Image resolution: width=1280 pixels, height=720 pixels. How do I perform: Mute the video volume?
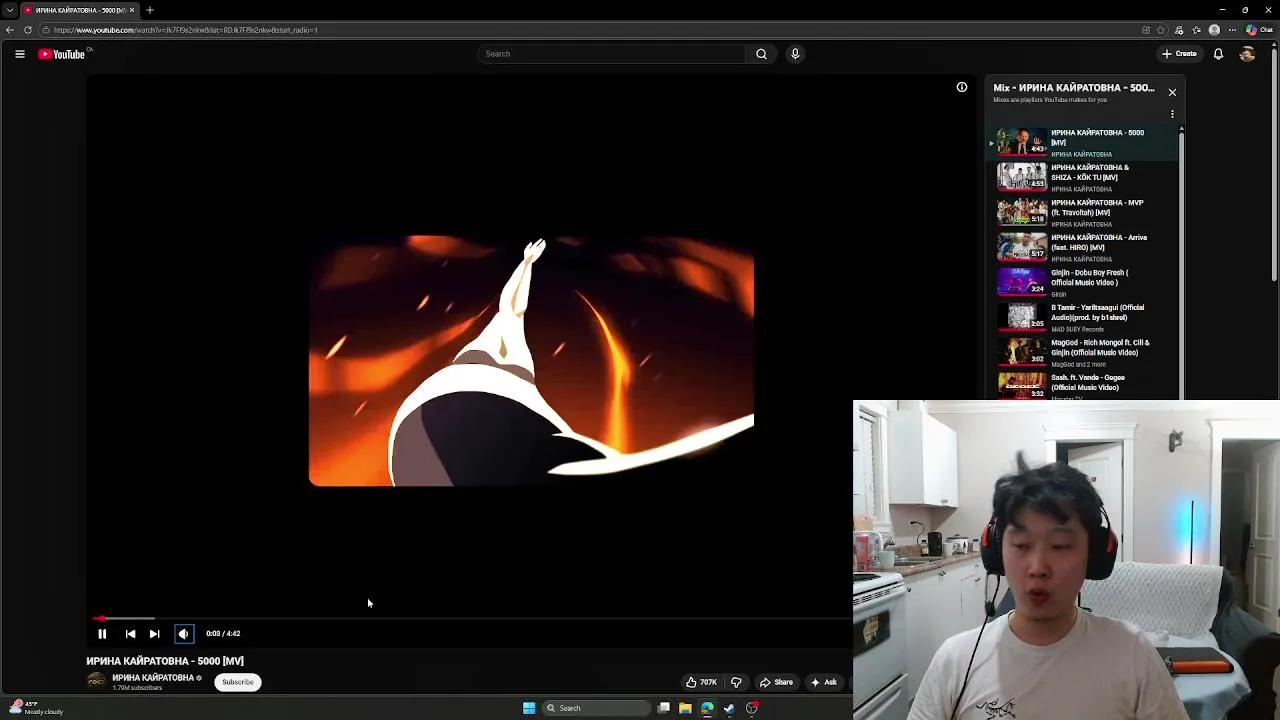(x=183, y=633)
